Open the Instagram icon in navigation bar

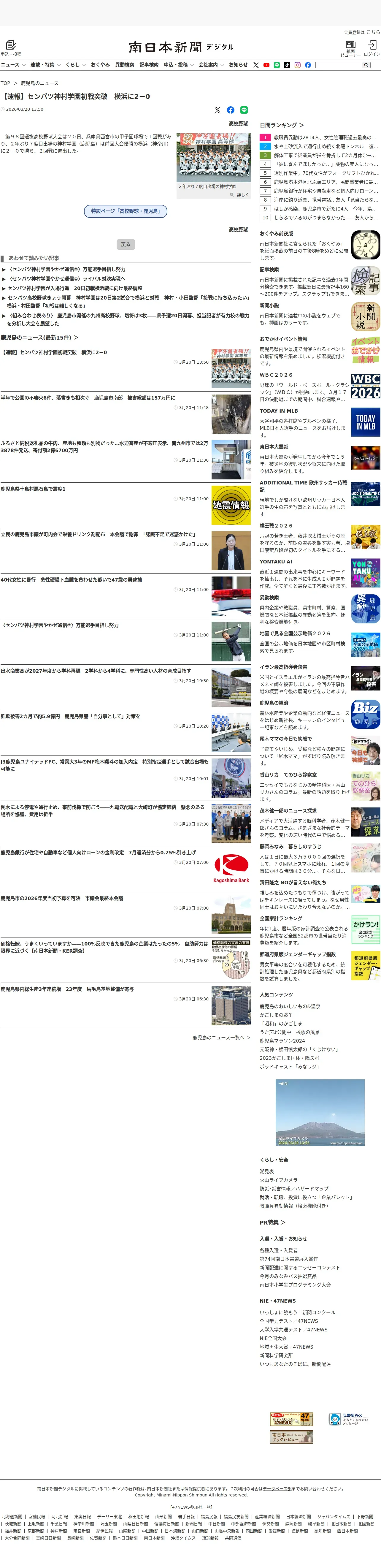pos(298,64)
